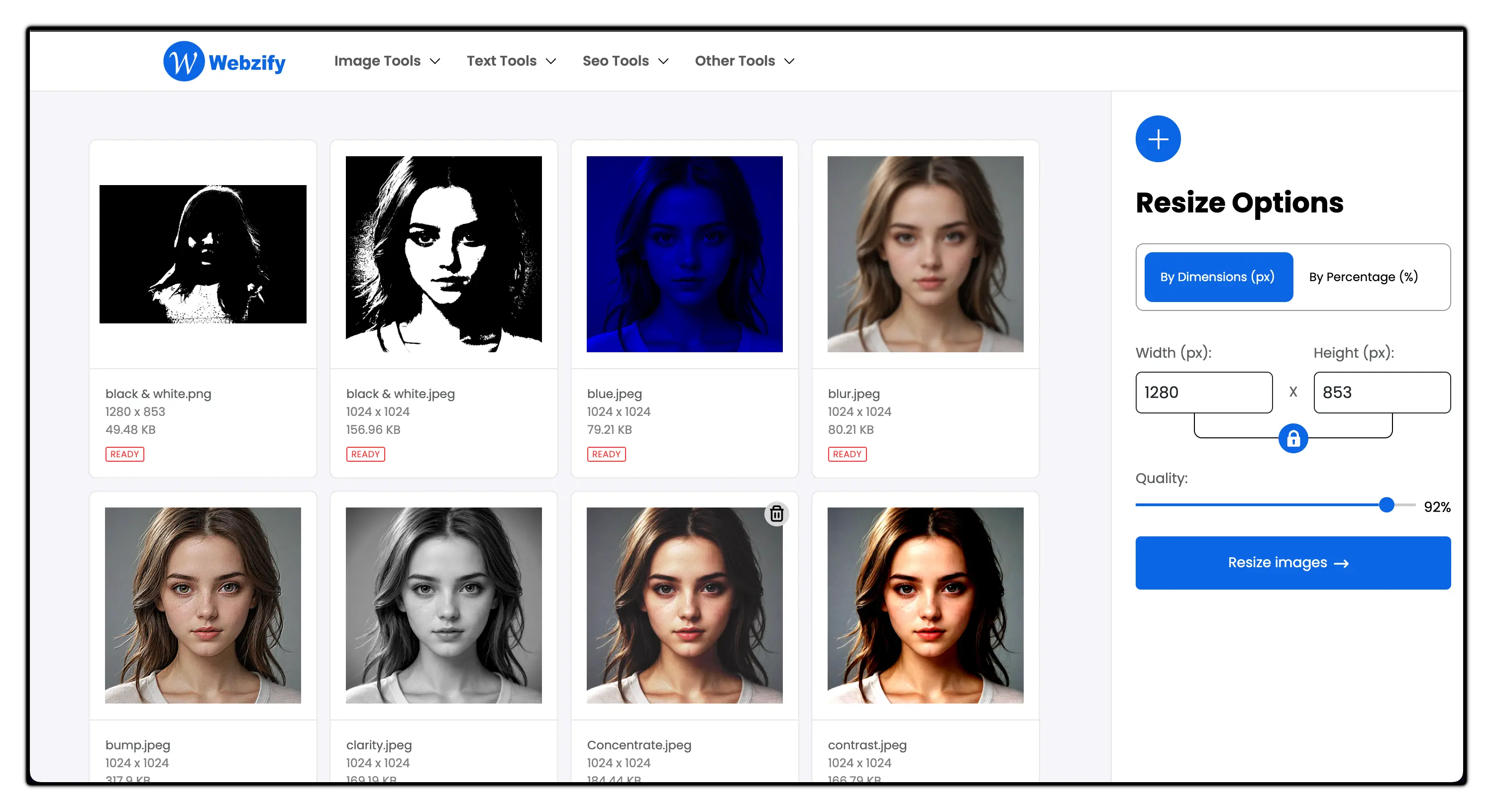Click the plus icon to add more images
Screen dimensions: 1493x812
click(x=1158, y=138)
